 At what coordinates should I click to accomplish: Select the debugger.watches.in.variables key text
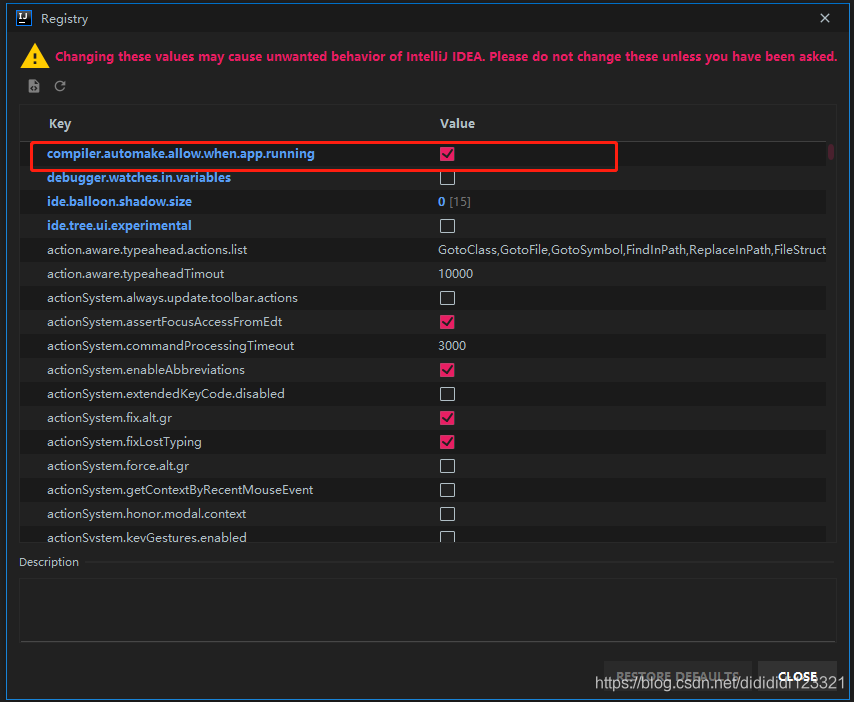point(139,178)
